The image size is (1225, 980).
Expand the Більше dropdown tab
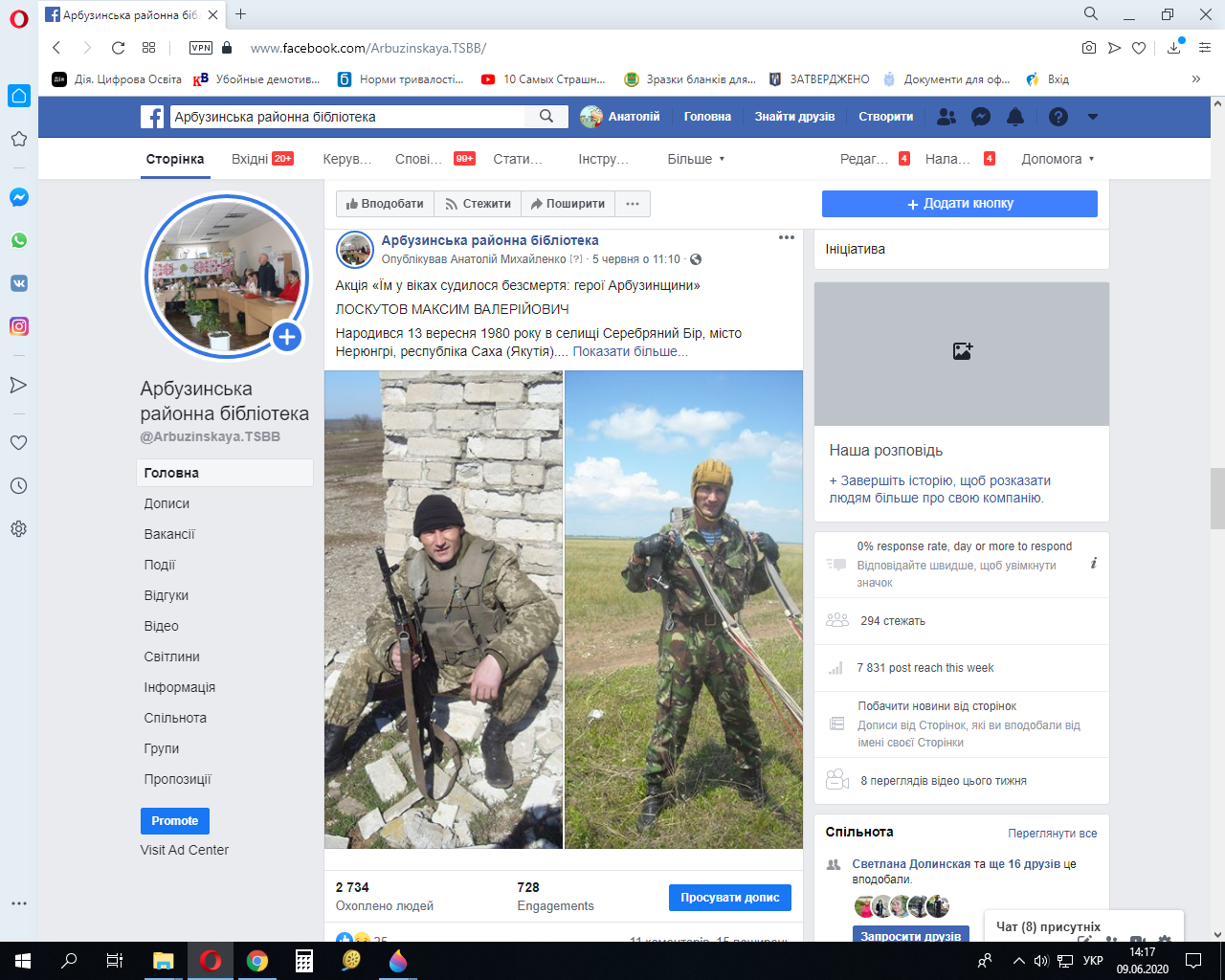(x=696, y=159)
